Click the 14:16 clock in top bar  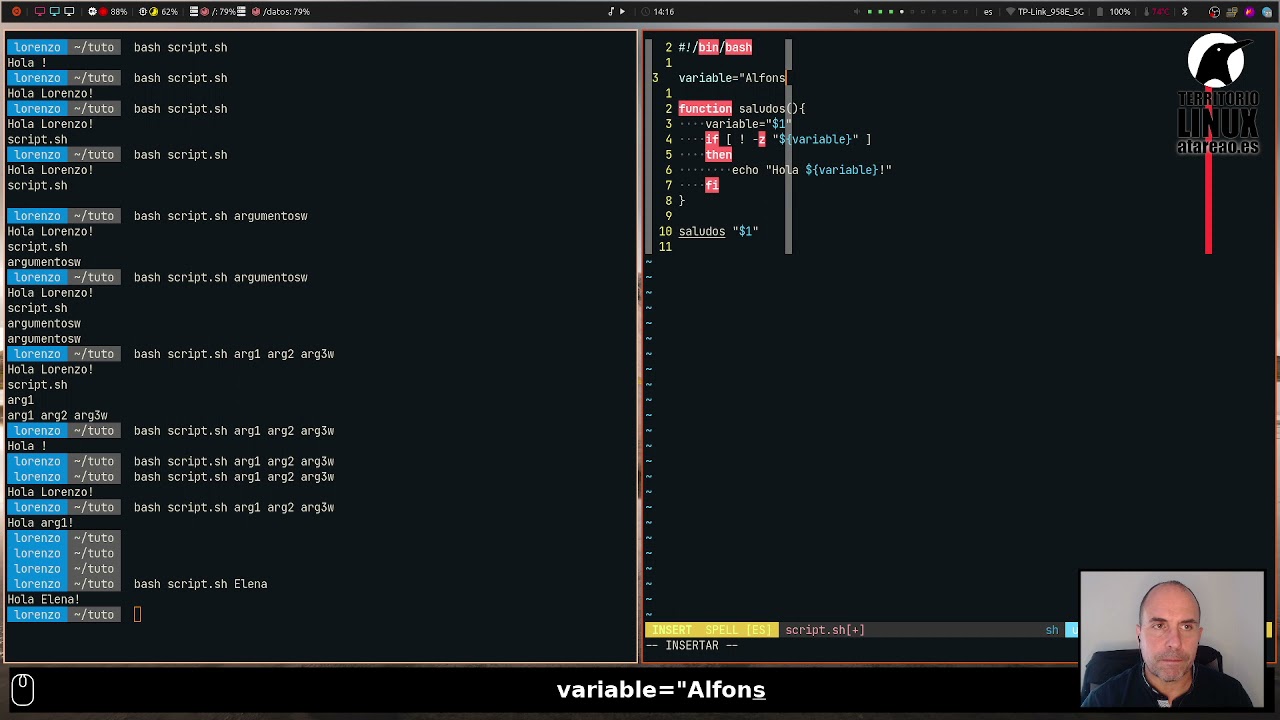(663, 12)
